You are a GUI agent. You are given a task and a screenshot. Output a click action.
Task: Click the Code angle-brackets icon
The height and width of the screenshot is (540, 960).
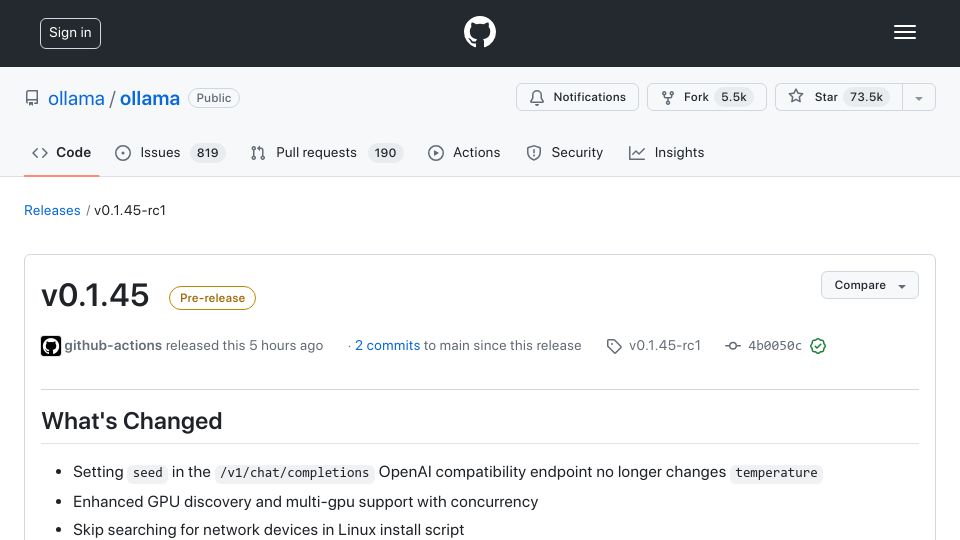[x=40, y=152]
